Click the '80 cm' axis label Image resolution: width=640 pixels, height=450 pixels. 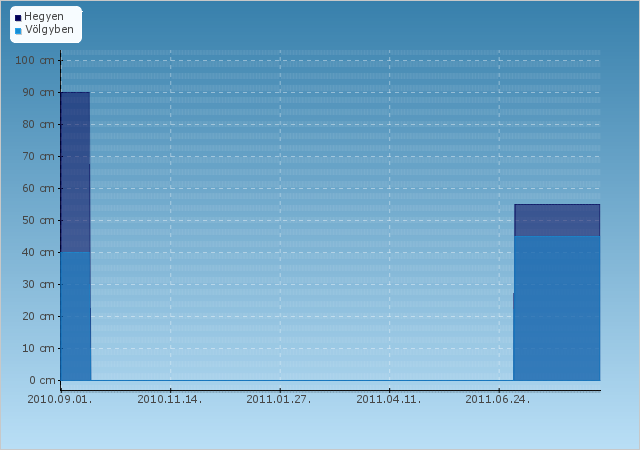click(x=38, y=124)
